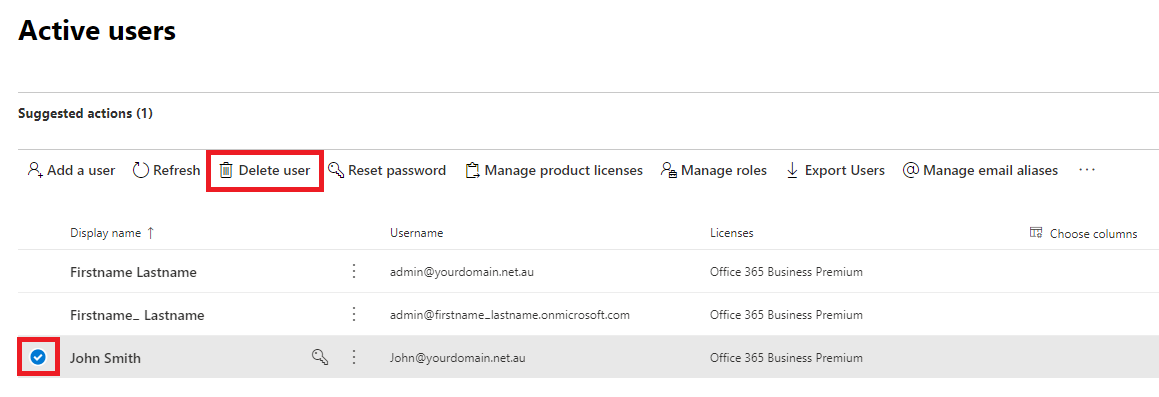The width and height of the screenshot is (1159, 397).
Task: Expand Suggested actions (1) section
Action: (85, 114)
